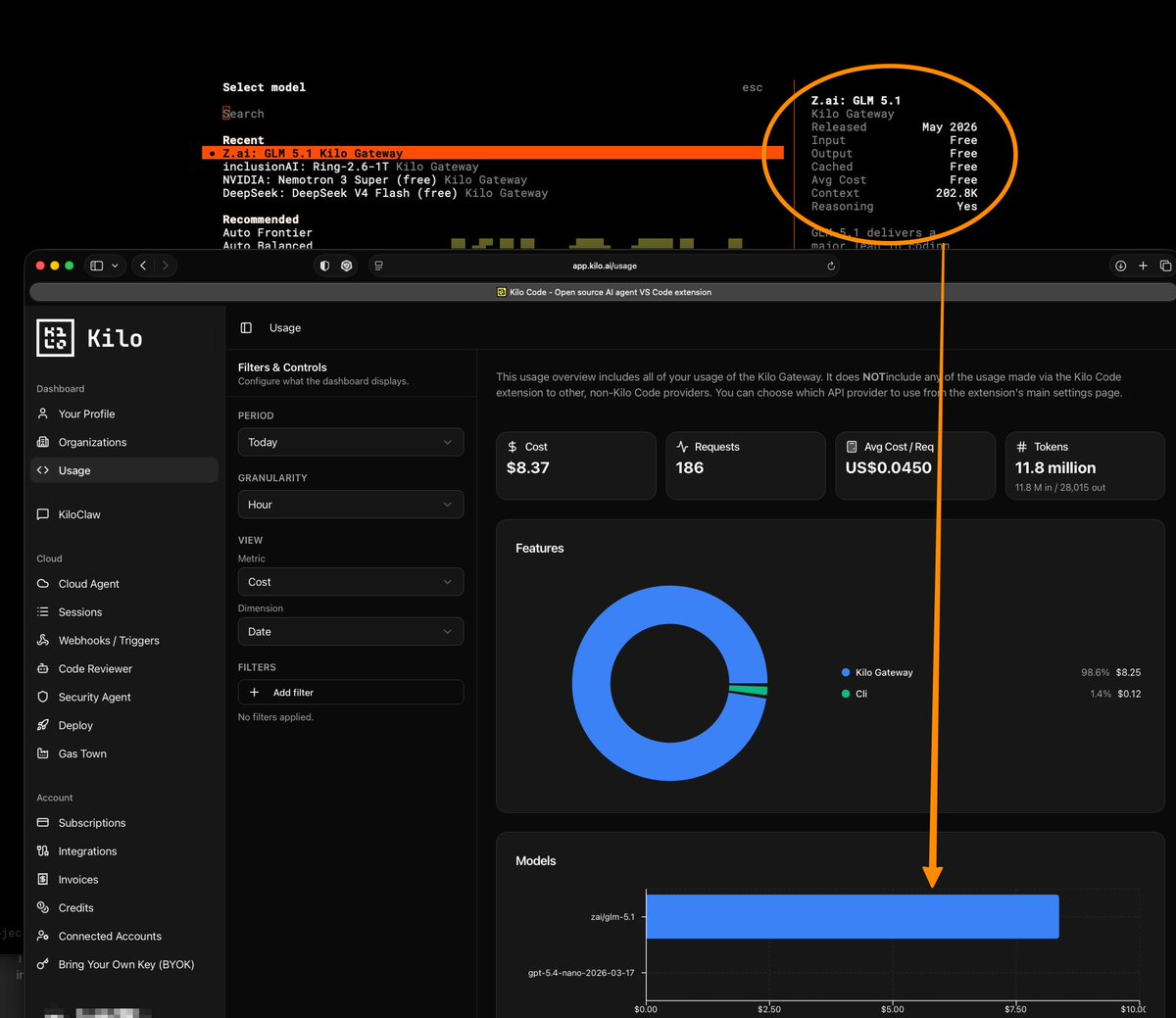Viewport: 1176px width, 1018px height.
Task: Click the Gas Town icon
Action: tap(43, 753)
